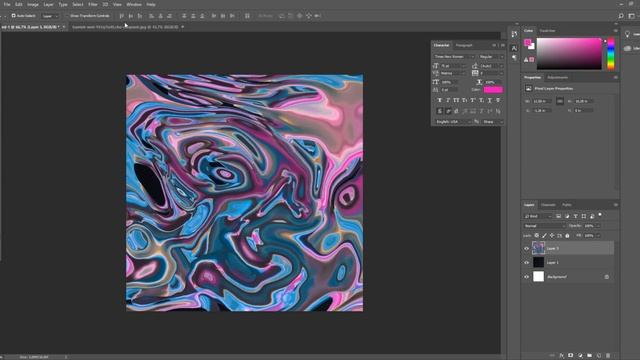Open the File menu

pos(7,4)
